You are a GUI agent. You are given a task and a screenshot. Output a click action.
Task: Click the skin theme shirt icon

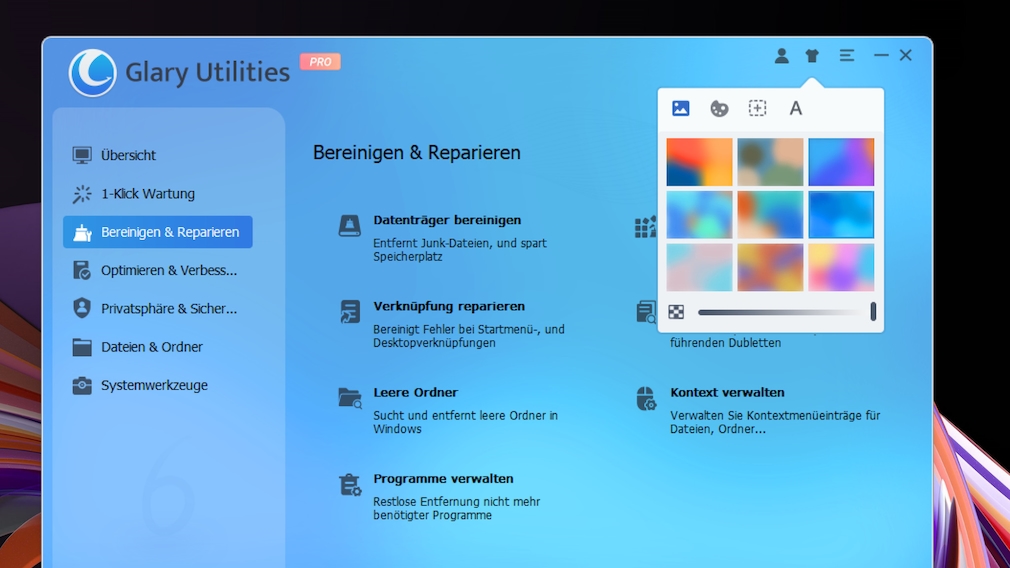812,56
